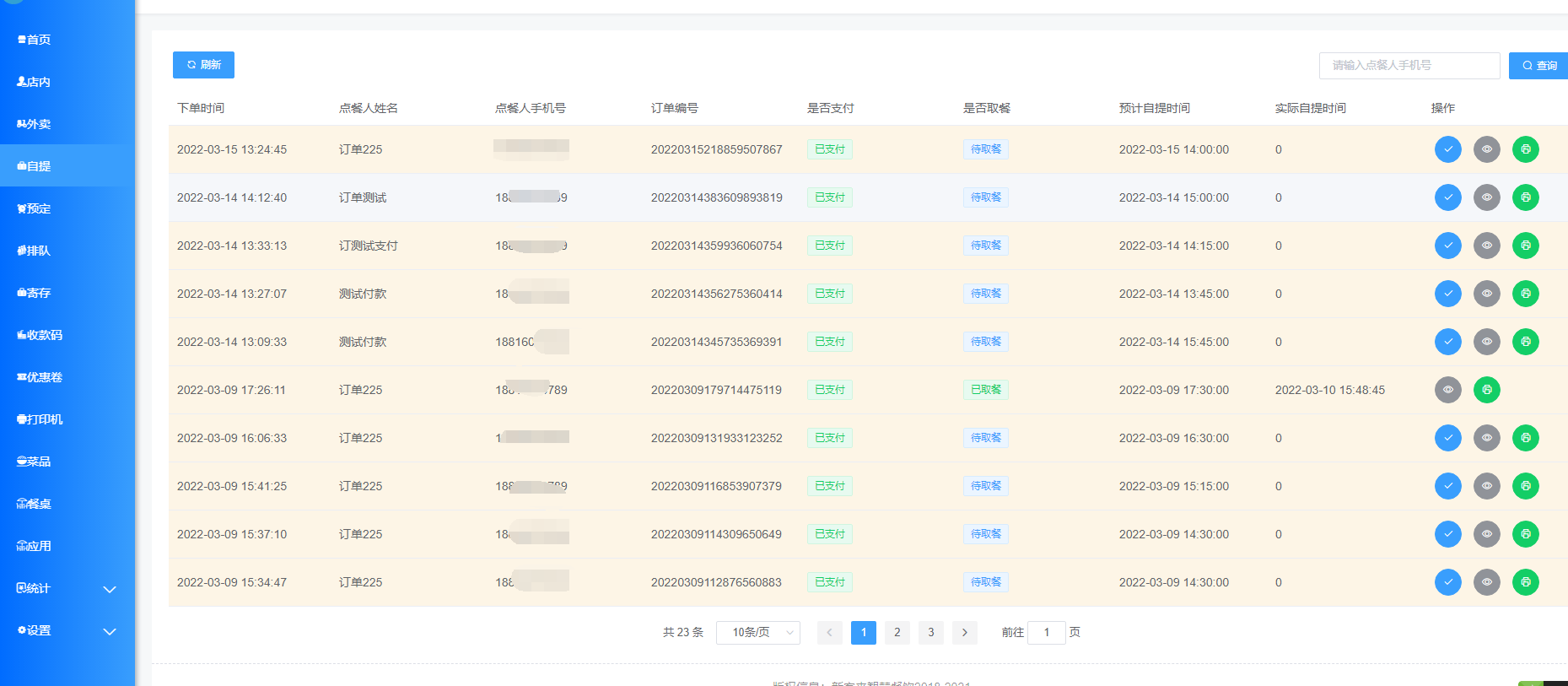Viewport: 1568px width, 686px height.
Task: Print ticket for order 2022-03-14 13:09:33
Action: tap(1525, 342)
